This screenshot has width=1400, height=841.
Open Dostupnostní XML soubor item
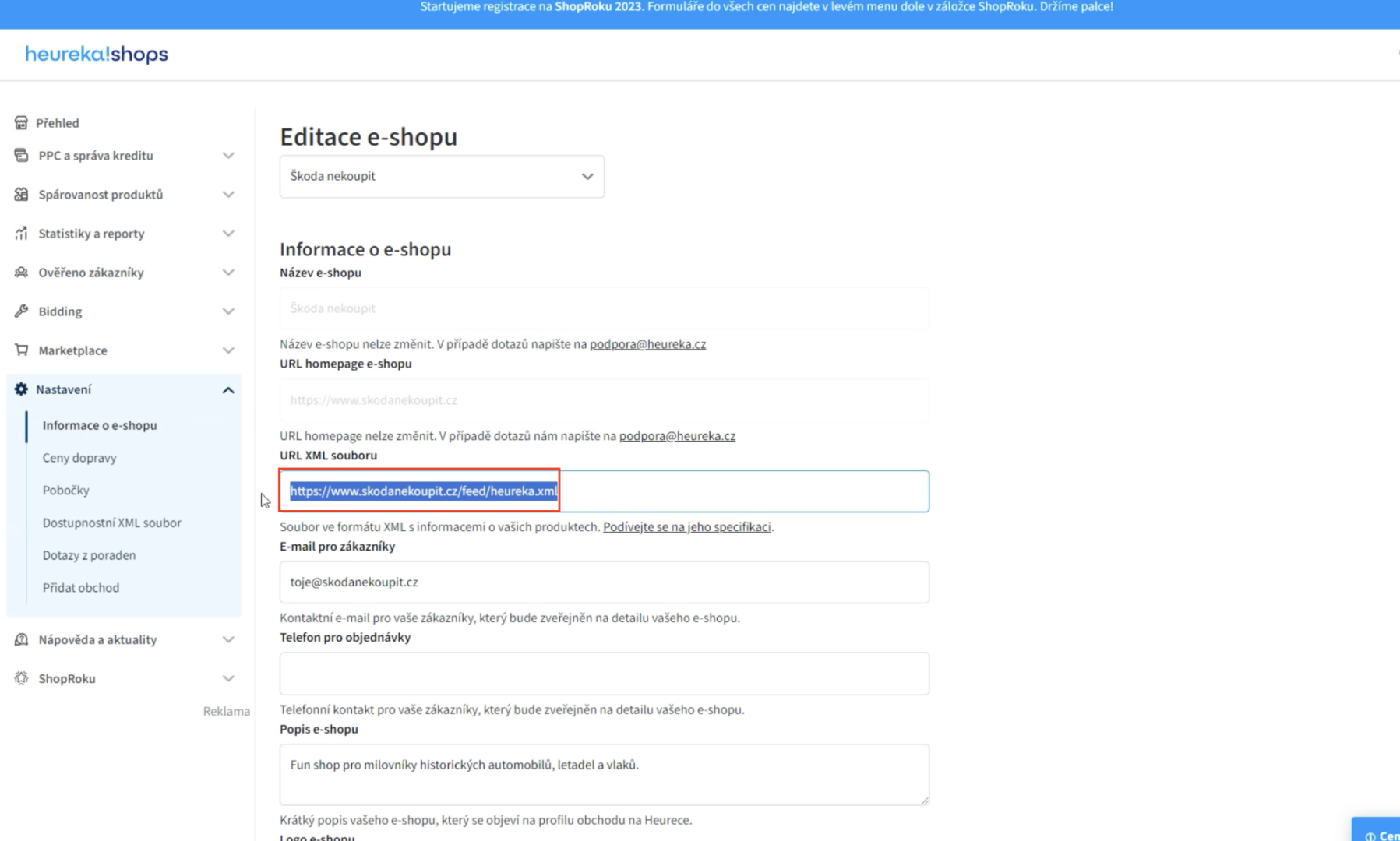(112, 523)
